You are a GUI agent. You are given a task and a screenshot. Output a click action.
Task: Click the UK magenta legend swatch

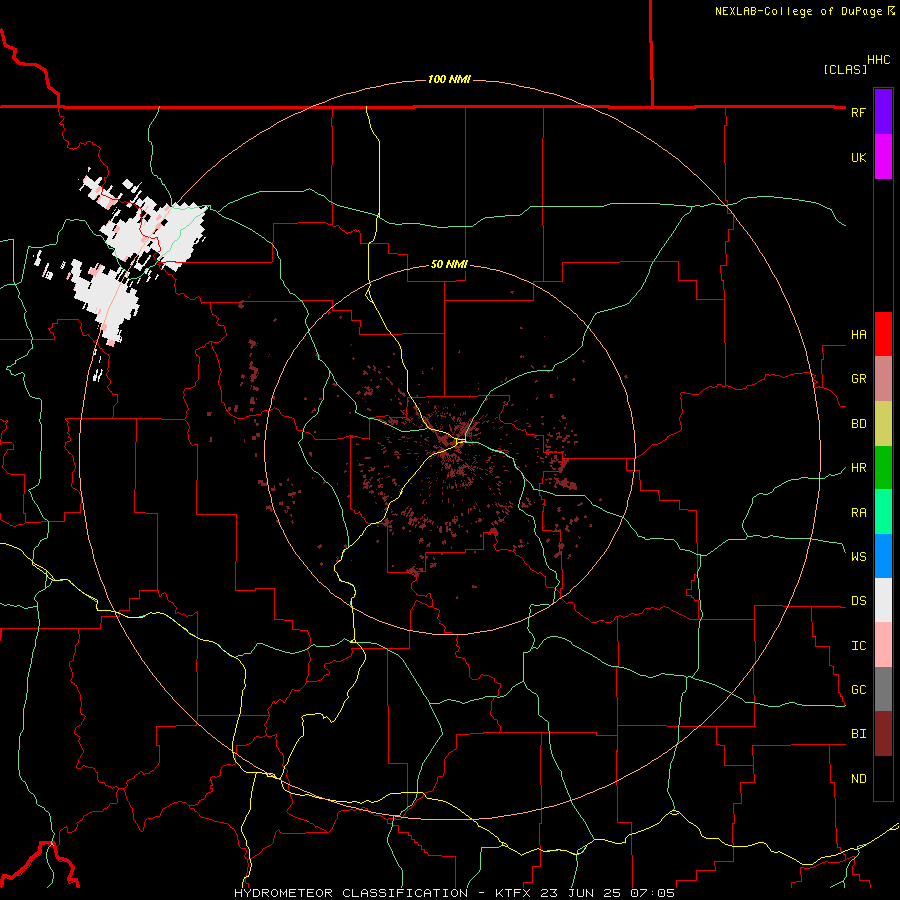(x=883, y=157)
